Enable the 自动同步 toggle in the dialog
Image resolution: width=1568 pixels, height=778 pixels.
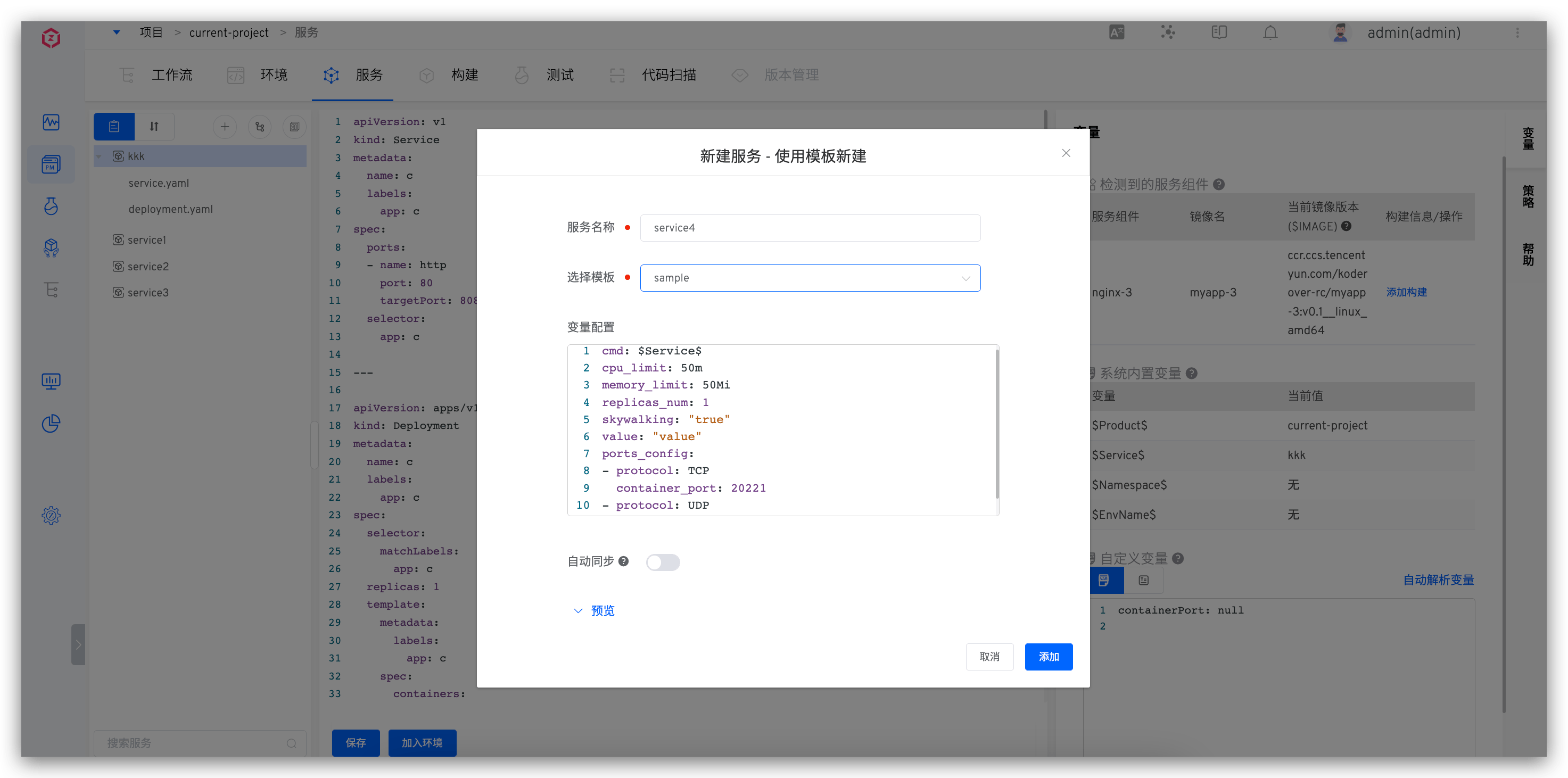pos(663,562)
